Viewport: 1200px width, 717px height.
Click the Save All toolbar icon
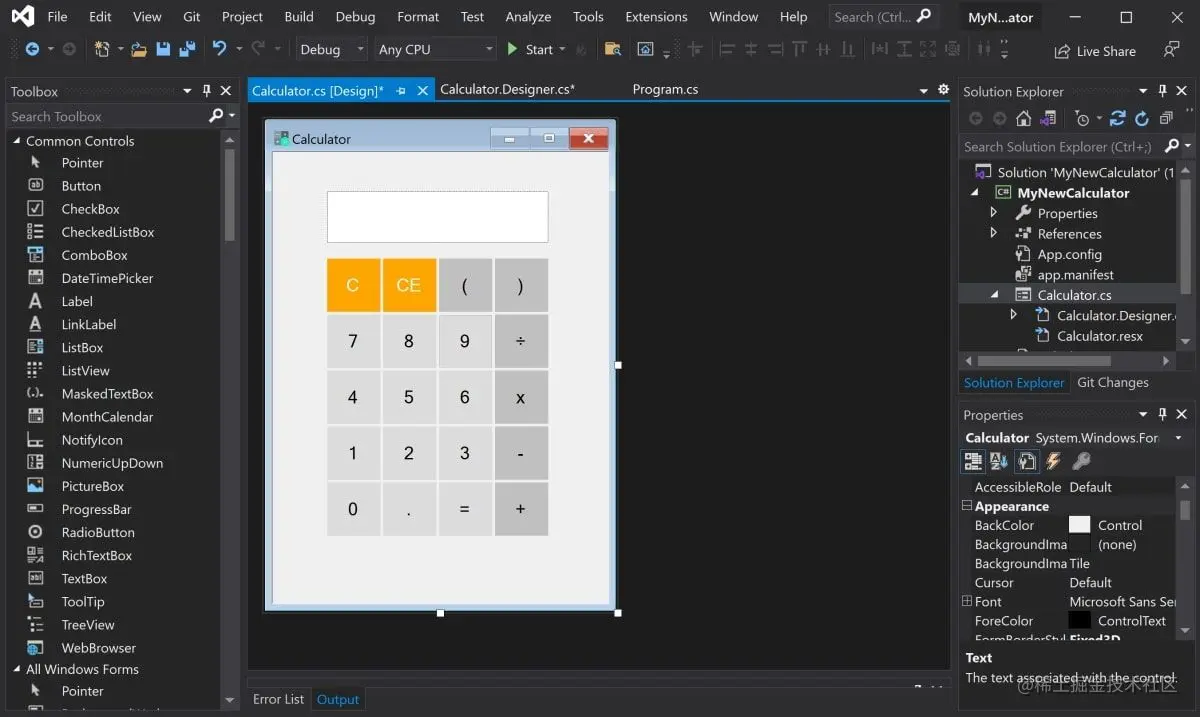tap(189, 48)
